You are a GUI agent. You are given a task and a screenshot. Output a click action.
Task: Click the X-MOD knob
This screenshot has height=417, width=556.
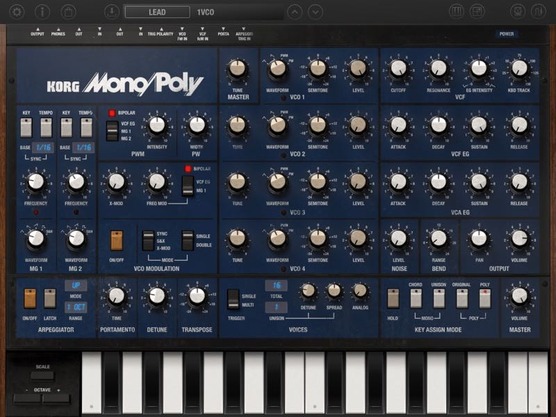(x=116, y=182)
